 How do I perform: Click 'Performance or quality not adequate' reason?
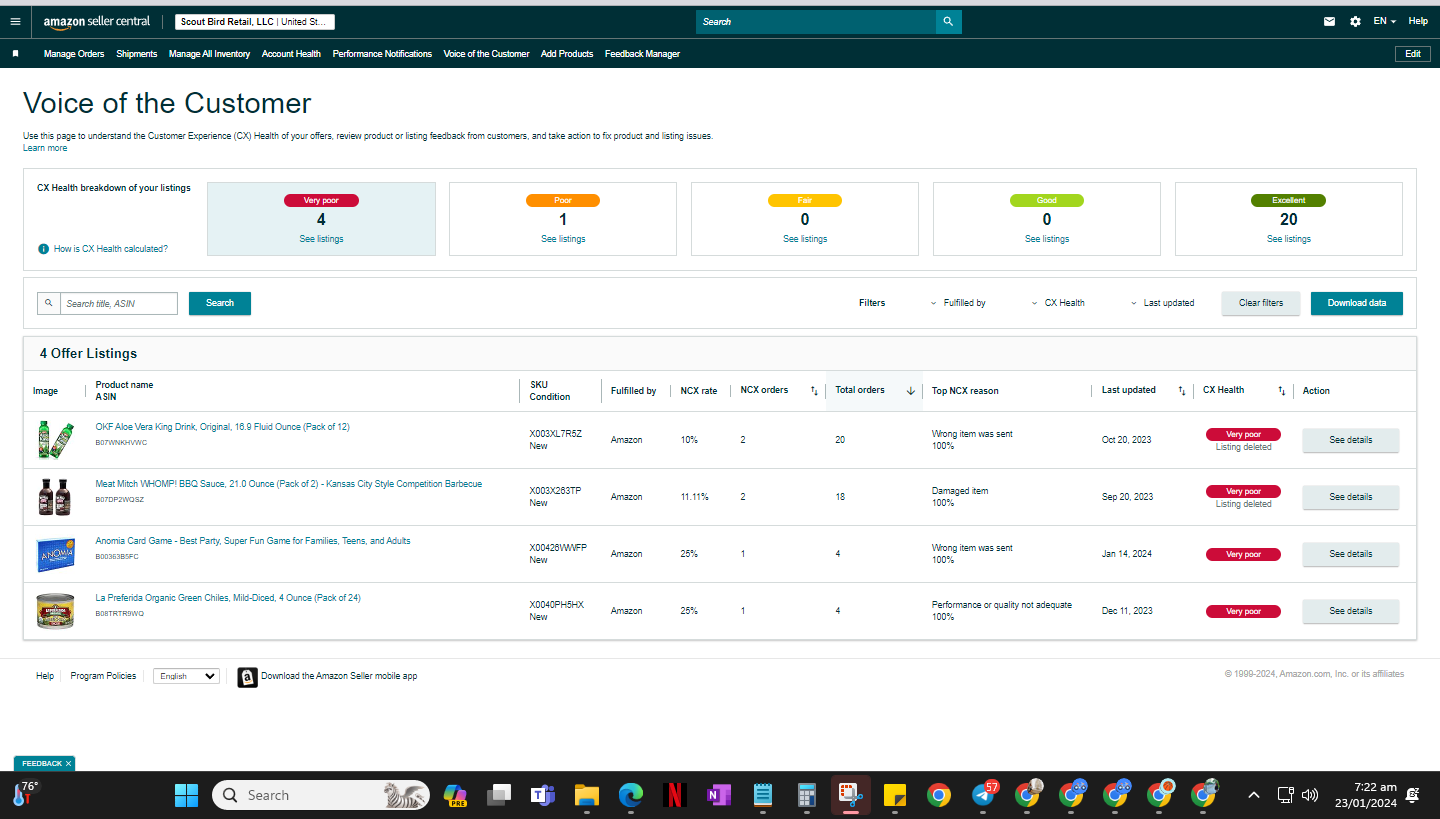pyautogui.click(x=1002, y=605)
